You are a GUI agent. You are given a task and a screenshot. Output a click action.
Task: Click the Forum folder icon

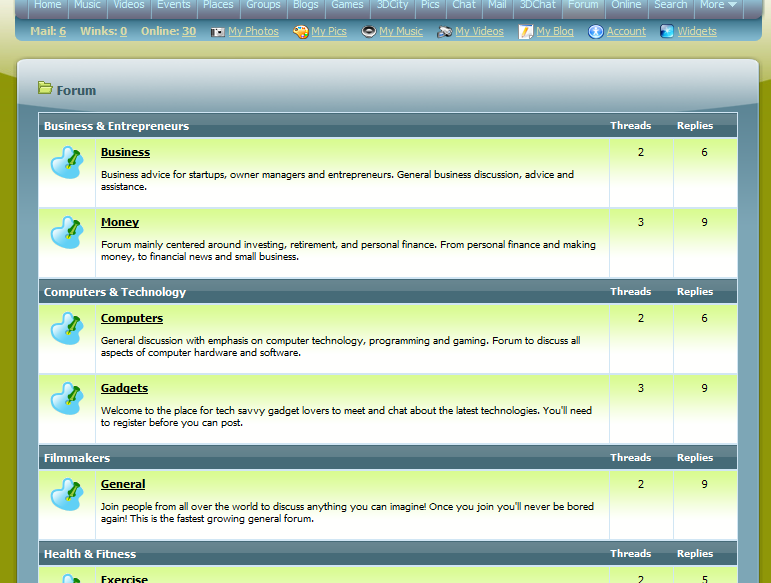pos(45,89)
